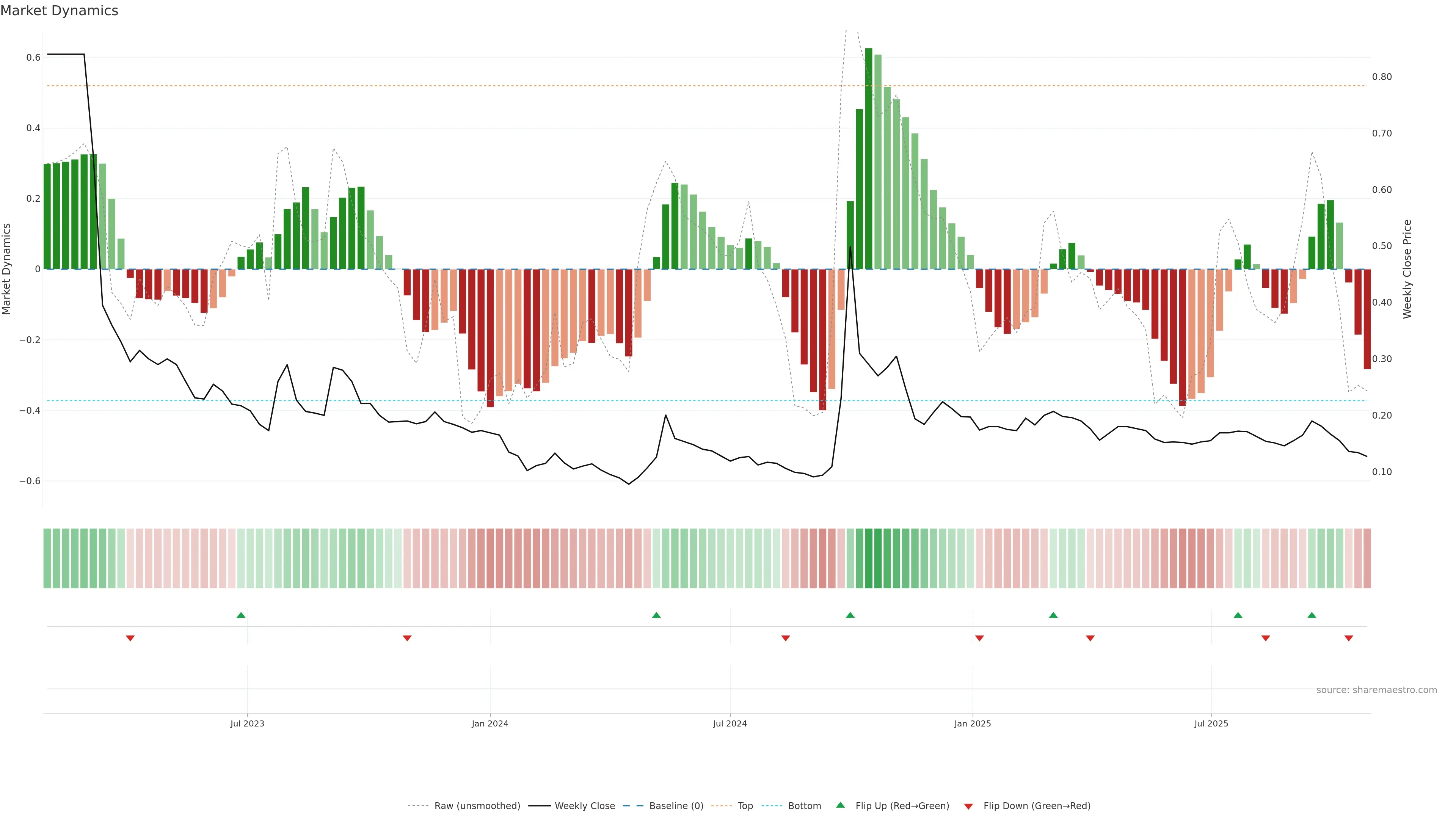Click the red flip-down marker just after Jan 2025
1456x819 pixels.
(x=979, y=638)
